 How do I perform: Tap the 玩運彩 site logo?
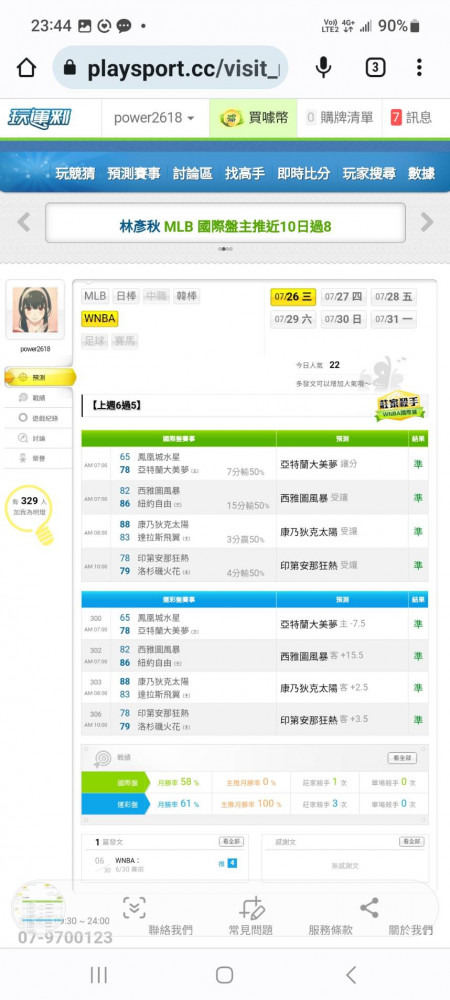[40, 118]
